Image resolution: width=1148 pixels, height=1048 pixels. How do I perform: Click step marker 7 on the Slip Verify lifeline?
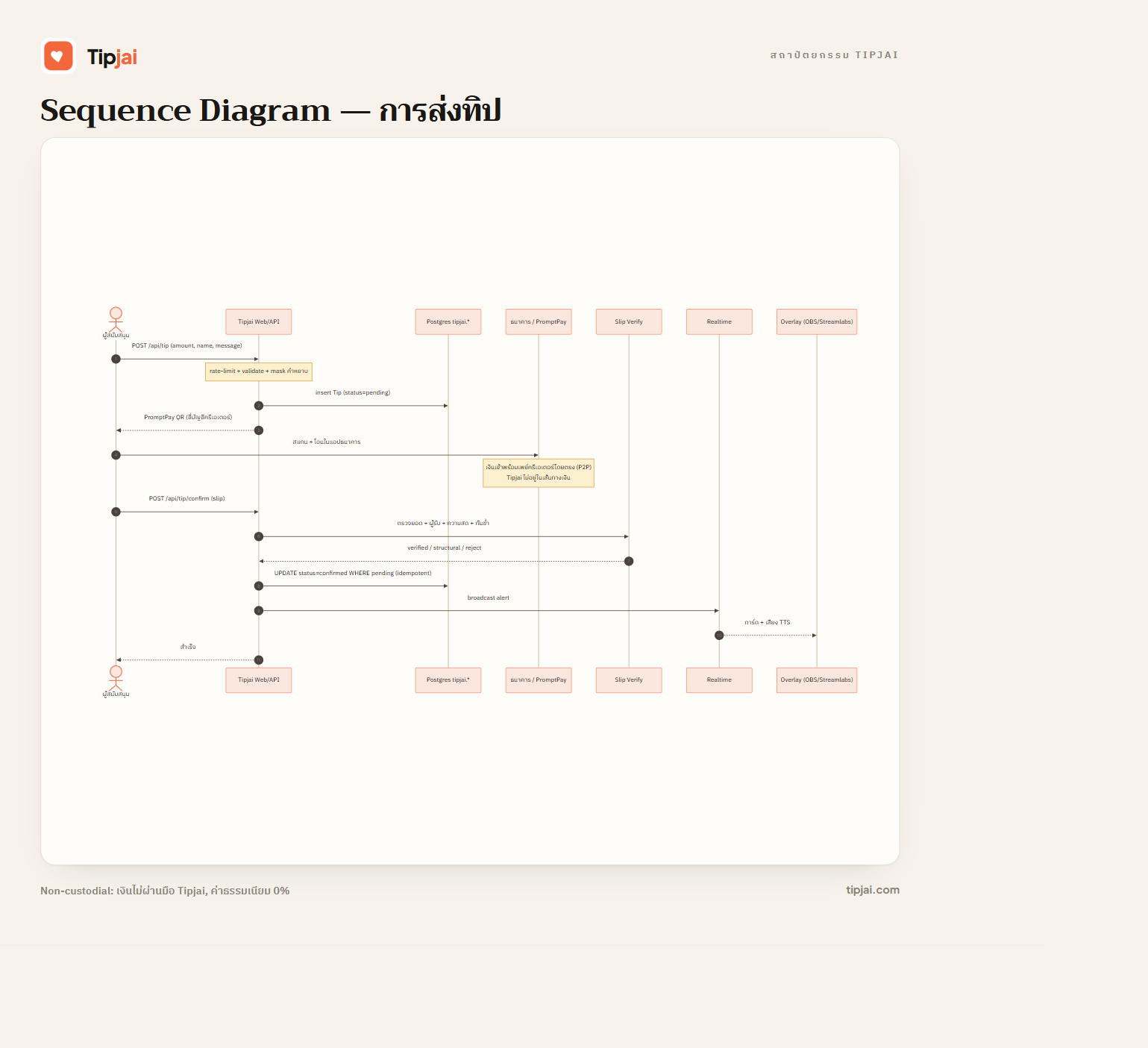[629, 561]
